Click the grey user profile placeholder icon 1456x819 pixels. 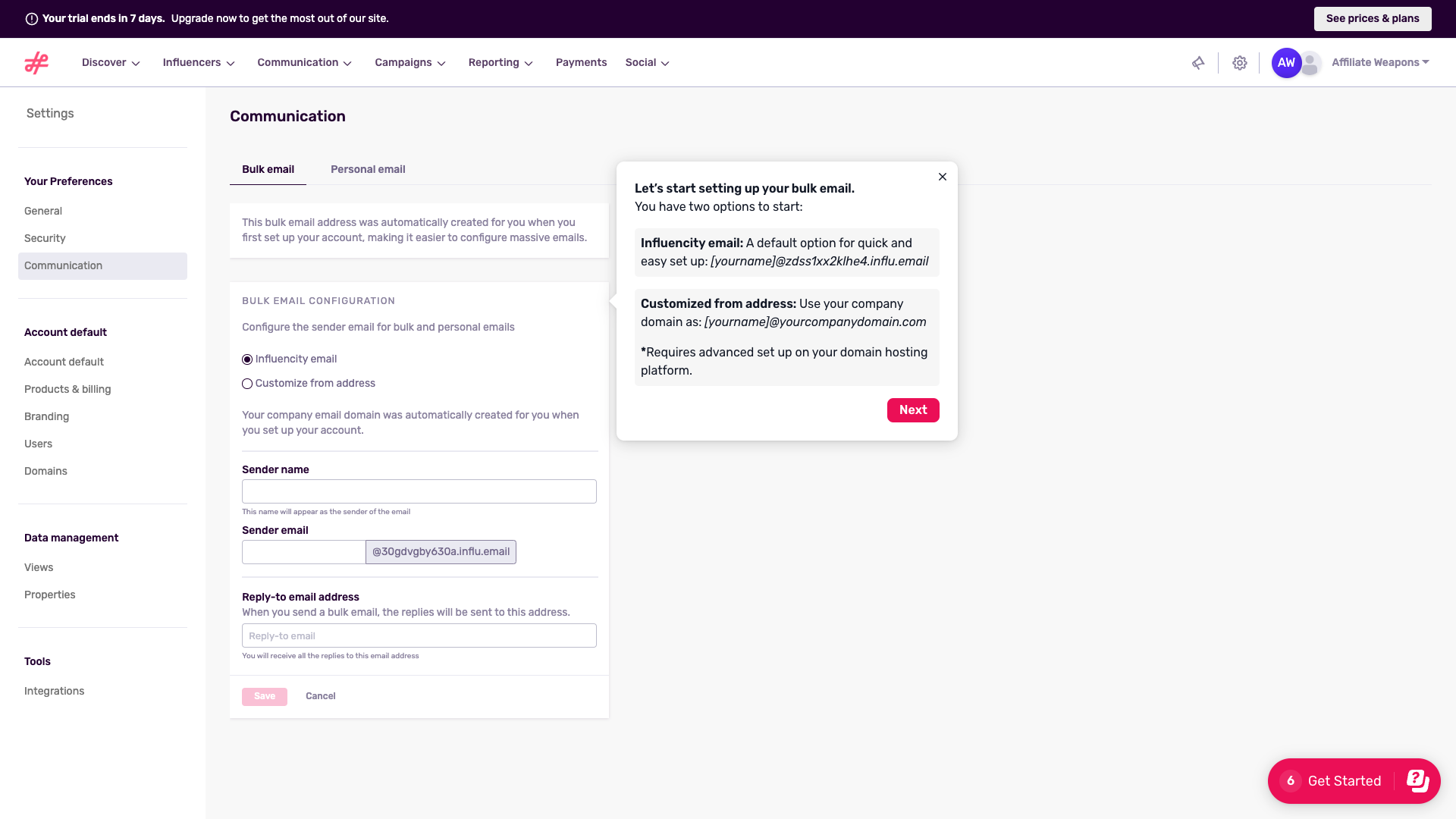(1310, 63)
